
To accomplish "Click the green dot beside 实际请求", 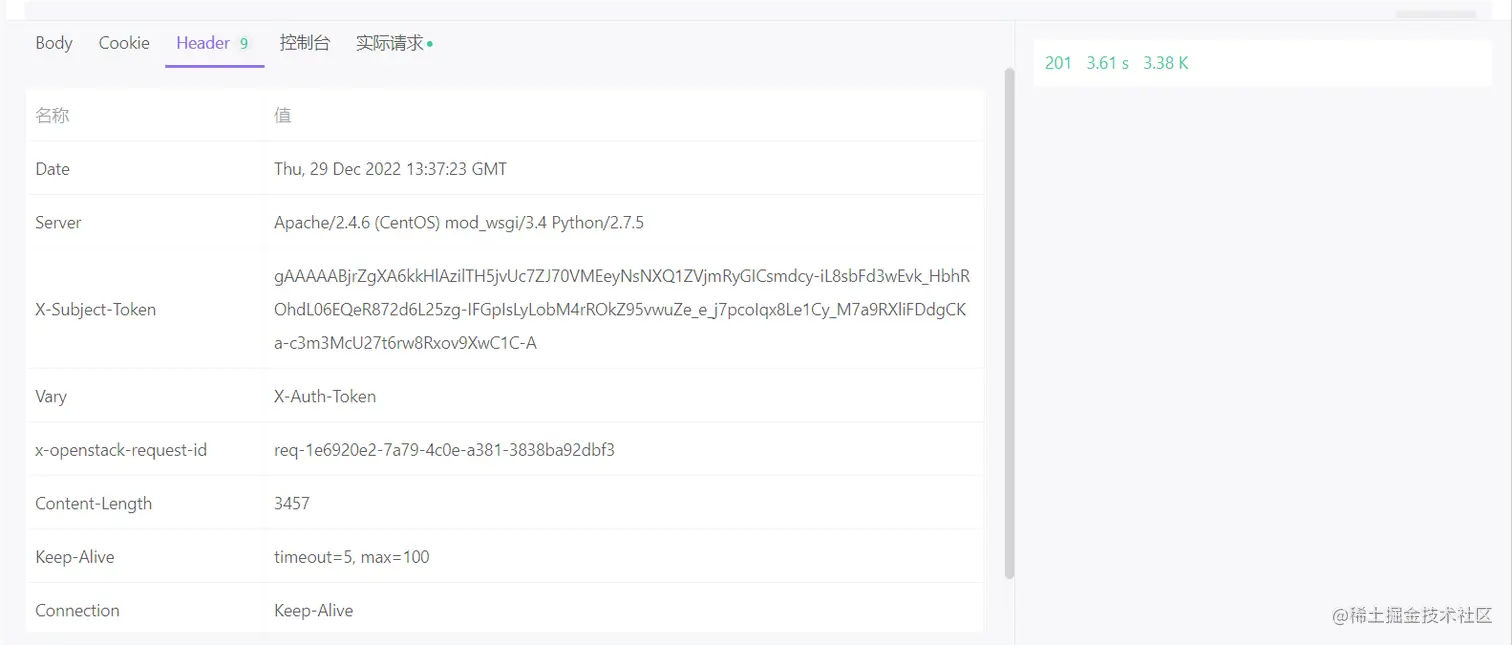I will [430, 44].
